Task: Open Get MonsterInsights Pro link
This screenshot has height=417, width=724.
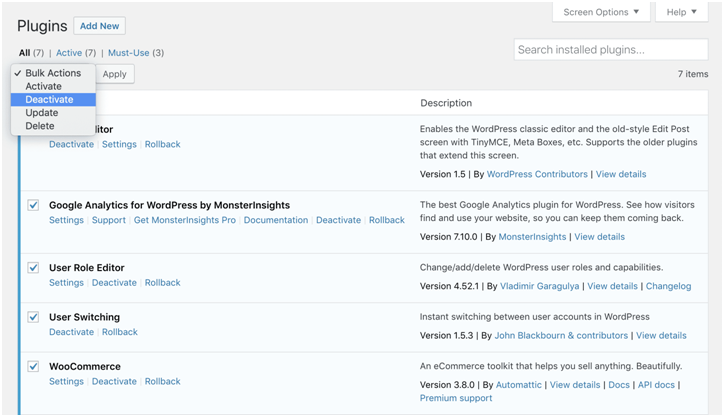Action: pyautogui.click(x=185, y=220)
